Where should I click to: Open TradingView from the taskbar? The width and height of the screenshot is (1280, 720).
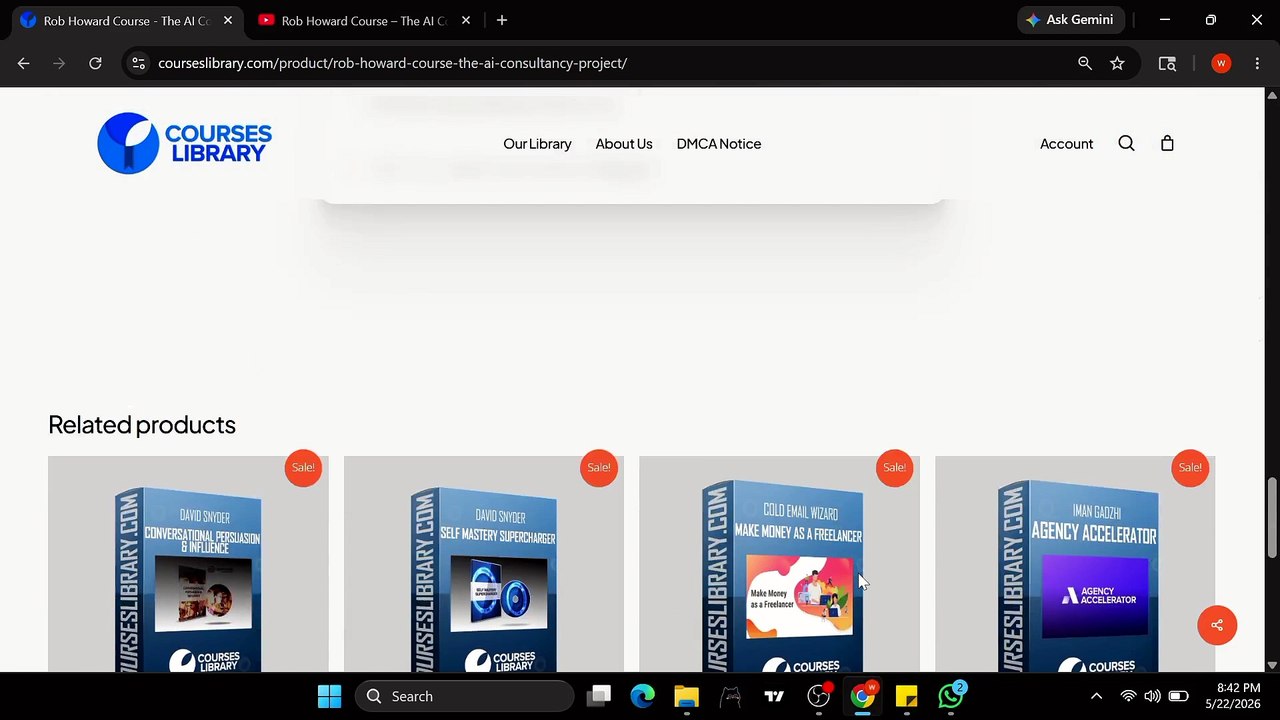coord(774,696)
